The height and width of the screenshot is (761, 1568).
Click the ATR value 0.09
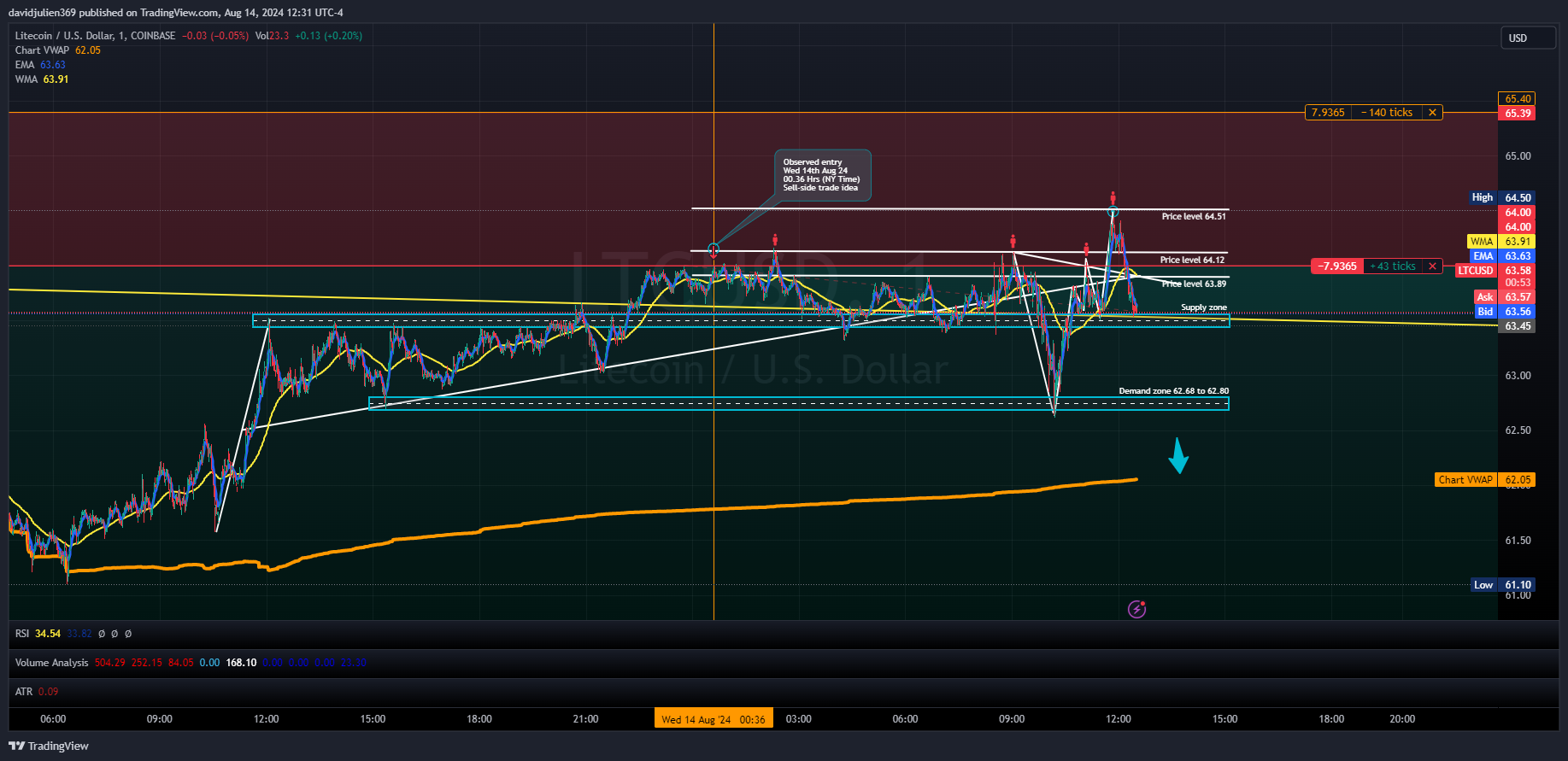[x=49, y=692]
